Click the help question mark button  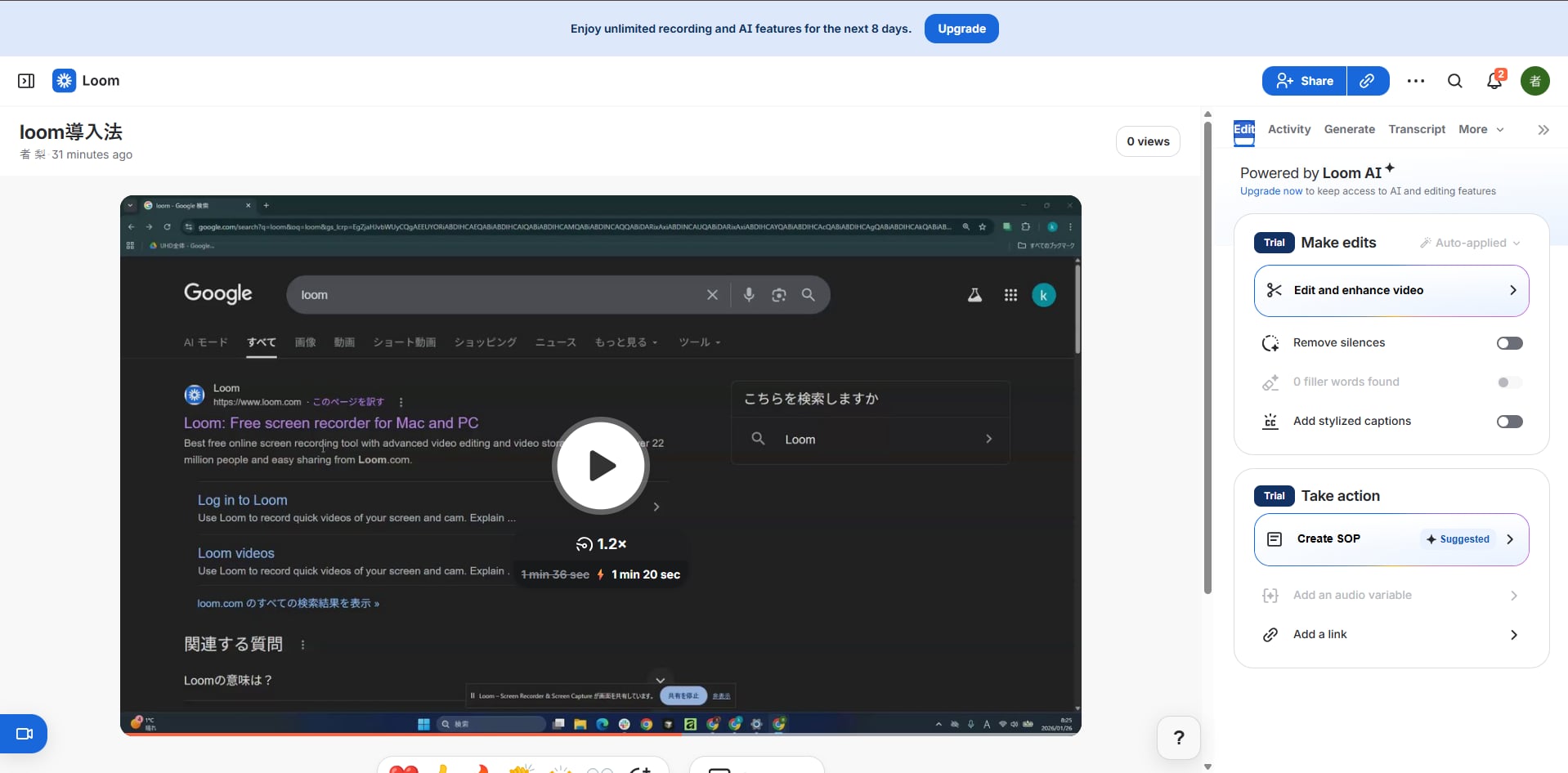tap(1178, 738)
